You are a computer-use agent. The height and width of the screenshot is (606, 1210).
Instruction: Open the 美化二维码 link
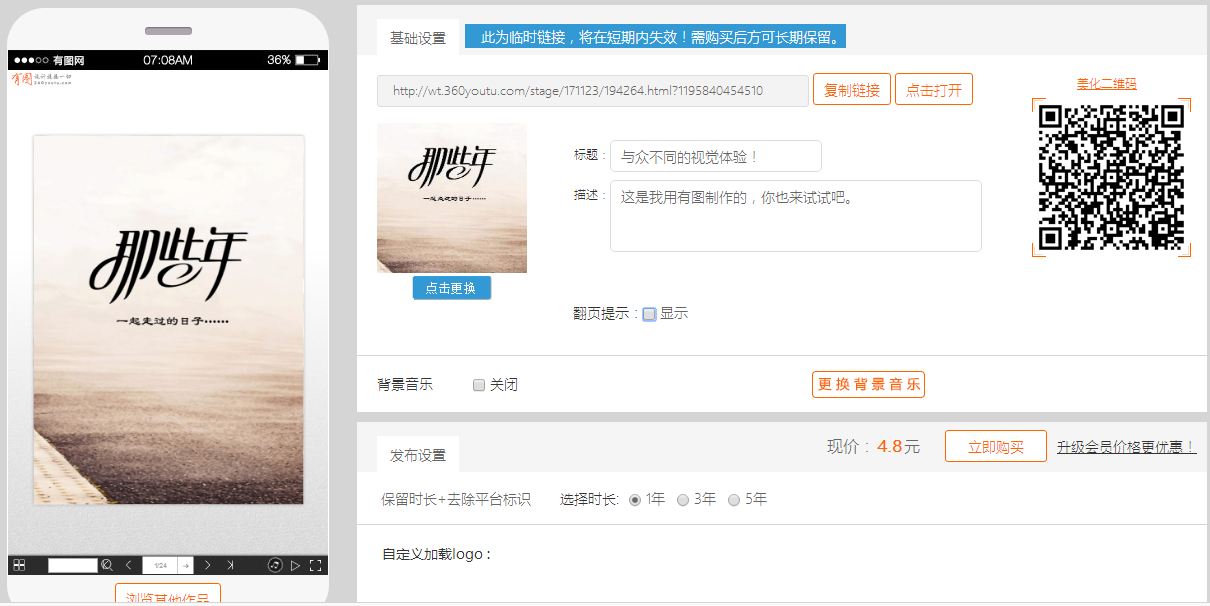click(x=1107, y=84)
